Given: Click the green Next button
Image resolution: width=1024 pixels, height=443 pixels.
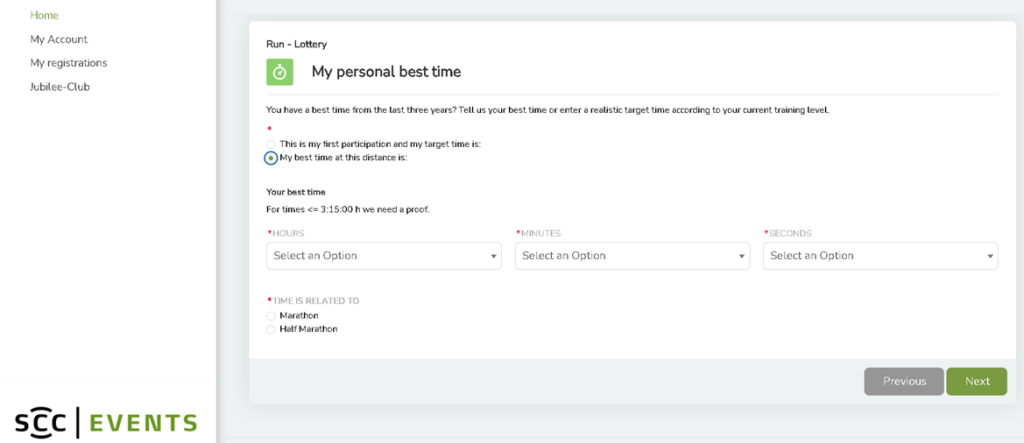Looking at the screenshot, I should (x=976, y=381).
